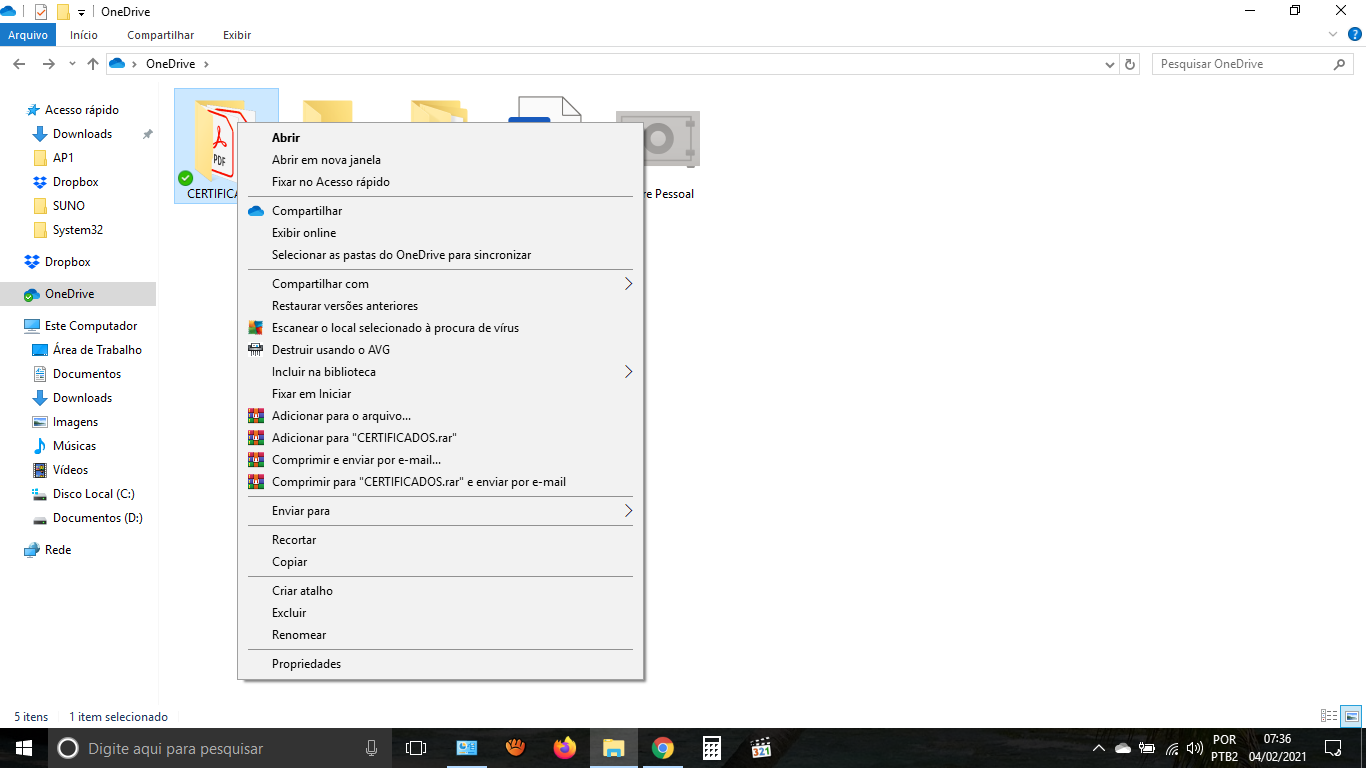Click the blue Arquivo button
This screenshot has height=768, width=1366.
28,35
